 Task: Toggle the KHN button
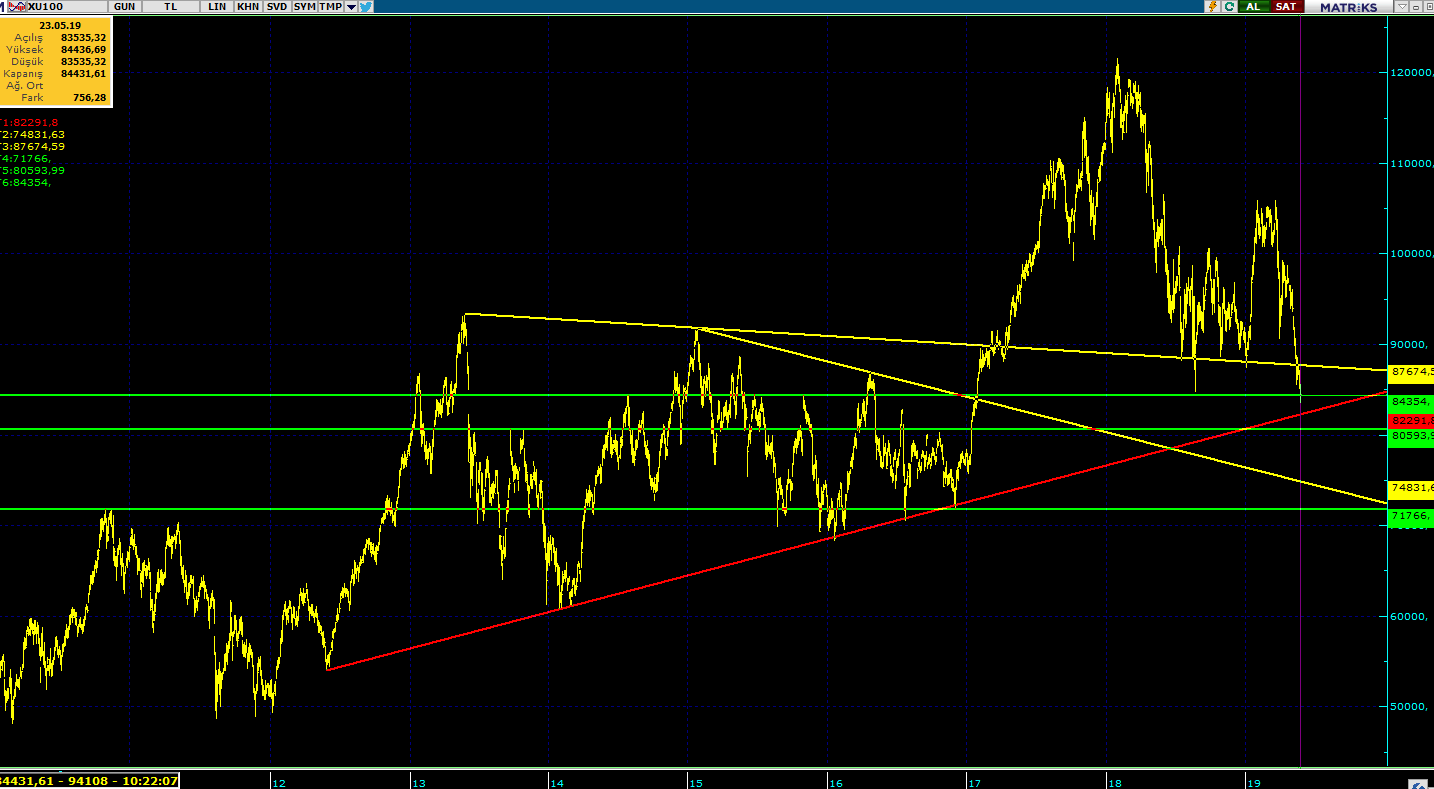(248, 7)
